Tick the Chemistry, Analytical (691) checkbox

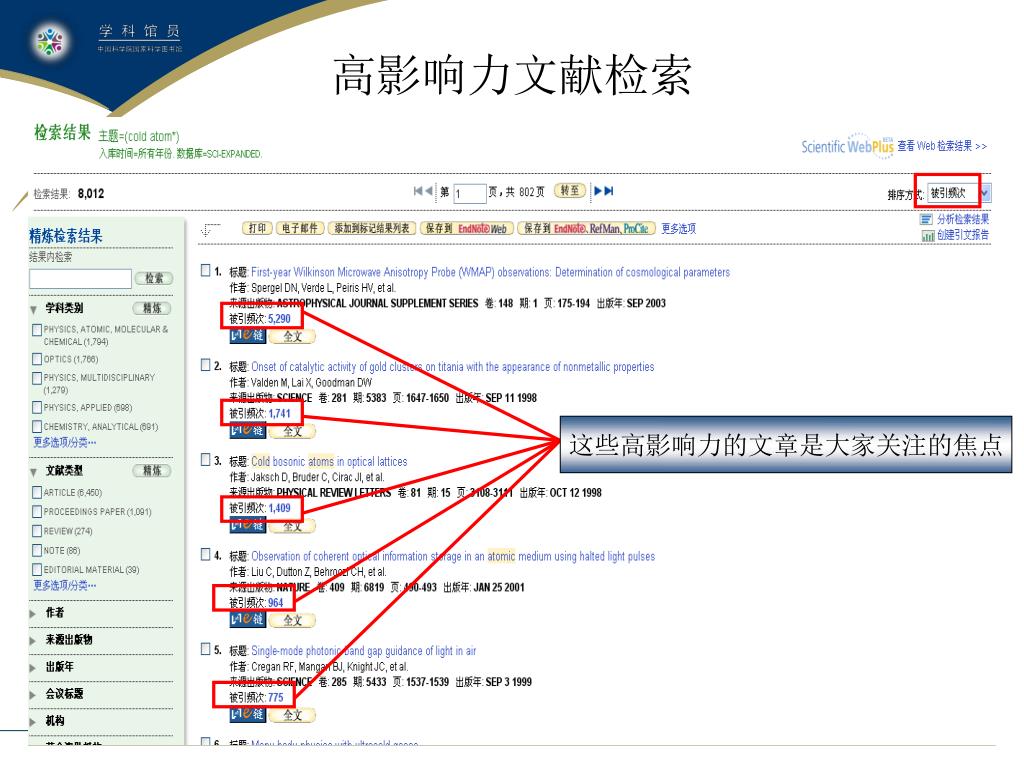[x=37, y=426]
